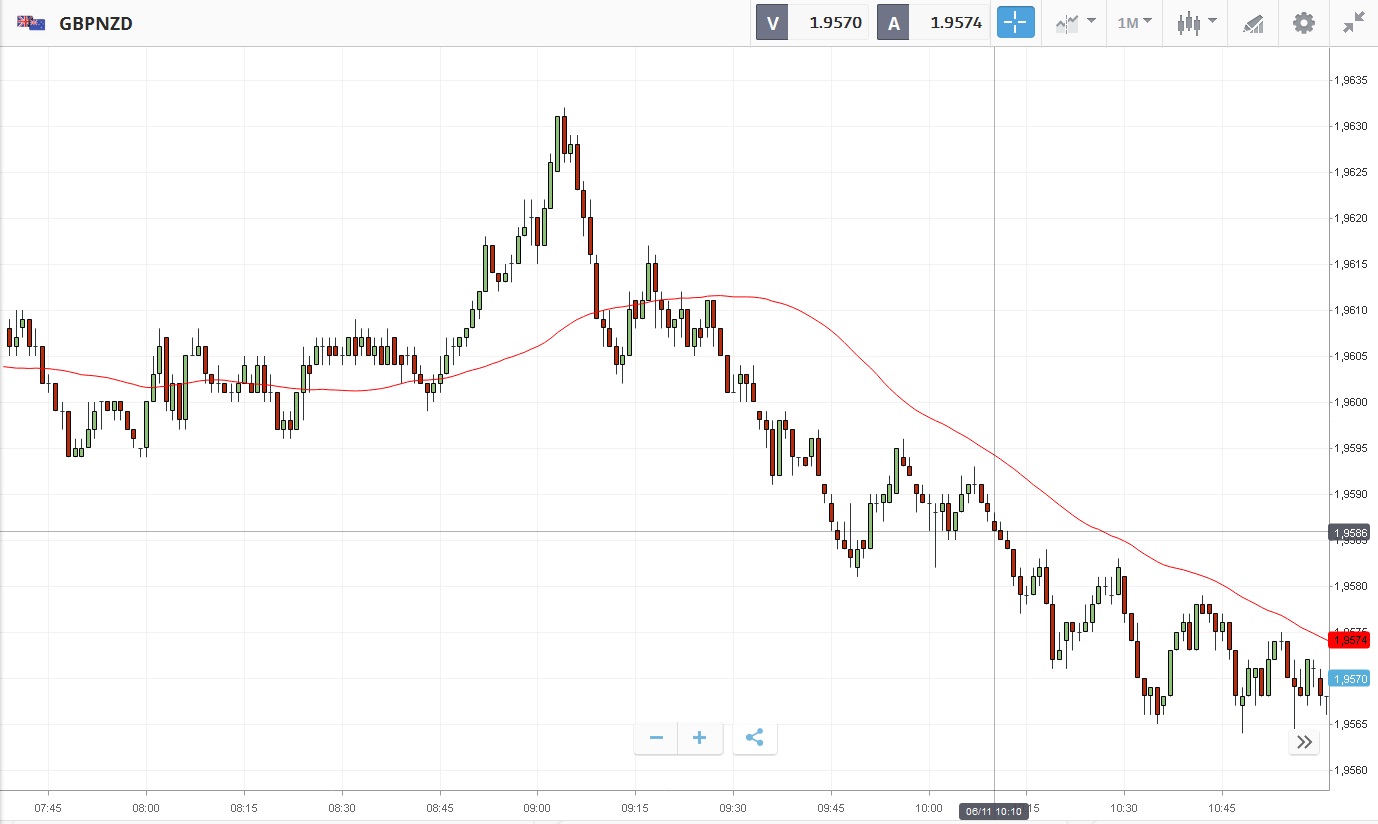Expand the 1M timeframe dropdown
Image resolution: width=1378 pixels, height=824 pixels.
[1134, 22]
